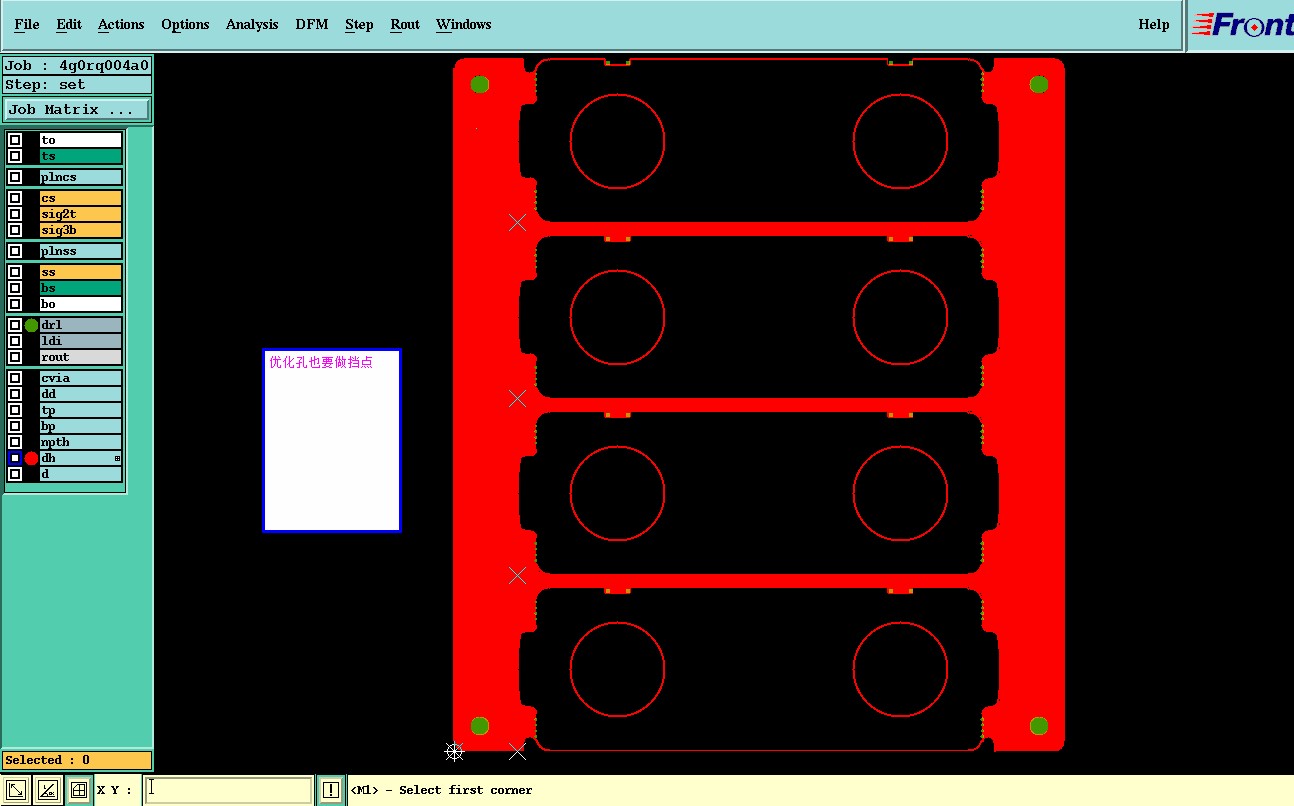
Task: Click the Selected : 0 status readout
Action: click(77, 760)
